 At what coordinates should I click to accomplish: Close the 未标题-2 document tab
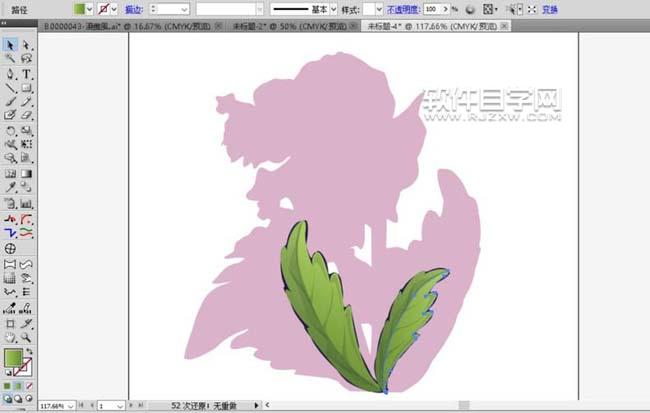pyautogui.click(x=353, y=26)
